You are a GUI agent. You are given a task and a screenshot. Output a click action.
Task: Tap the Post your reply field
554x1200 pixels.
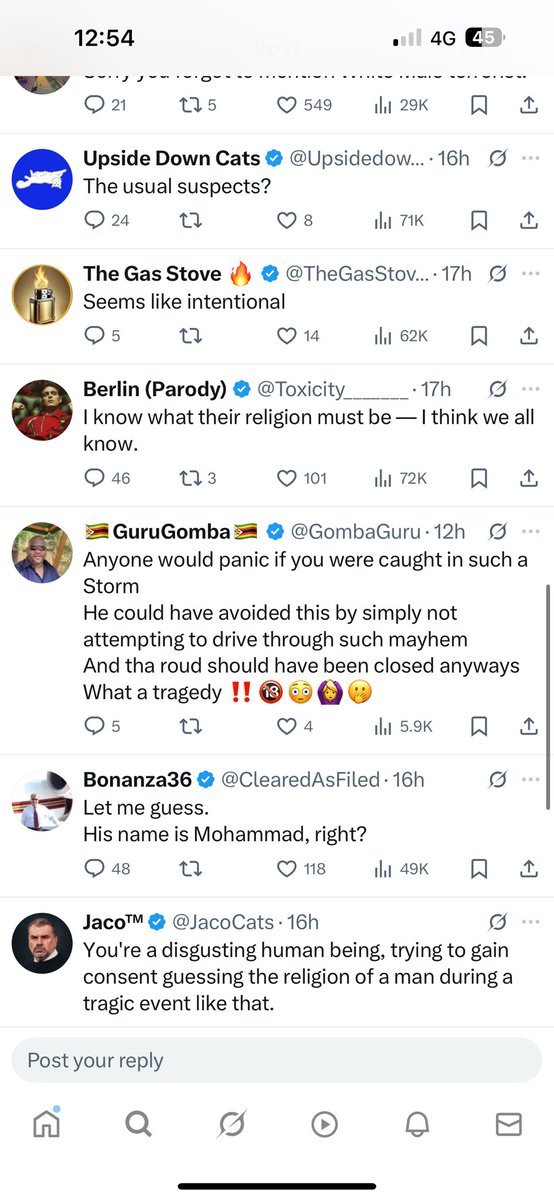277,1060
